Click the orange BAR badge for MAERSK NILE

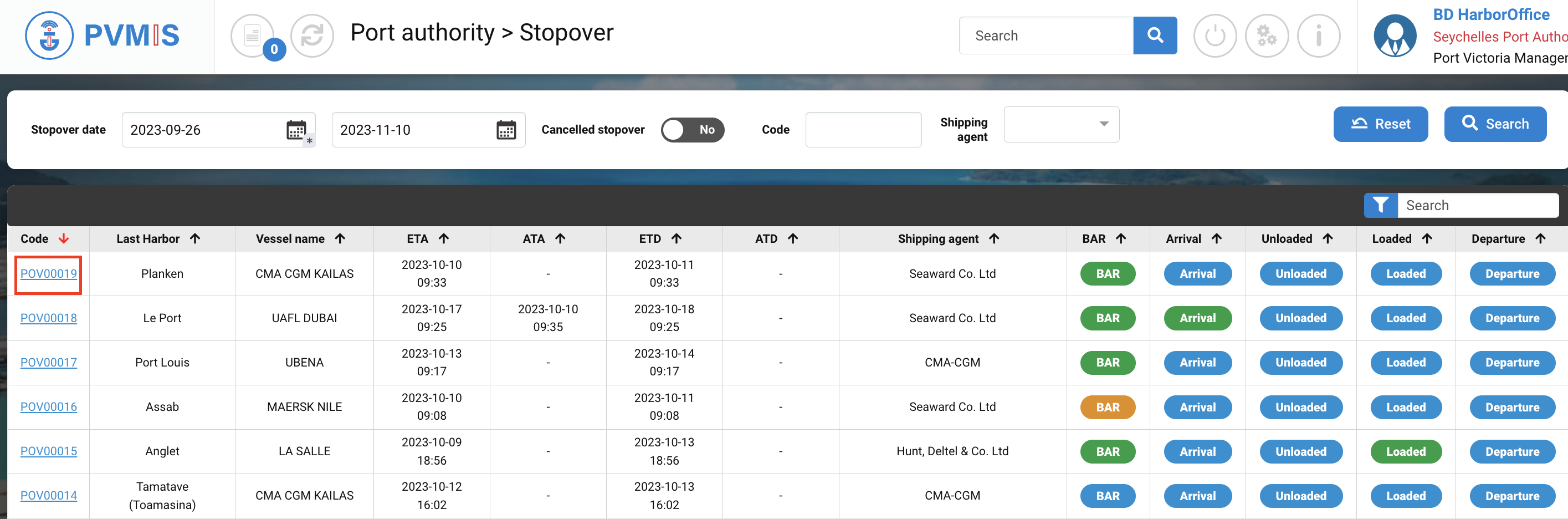point(1107,407)
